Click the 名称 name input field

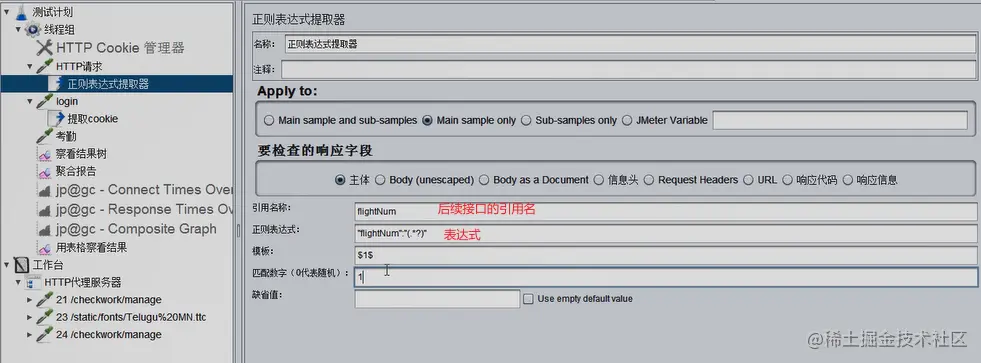click(629, 44)
